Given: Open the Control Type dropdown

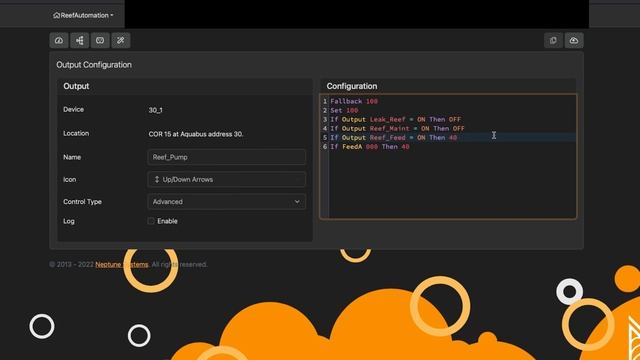Looking at the screenshot, I should pyautogui.click(x=227, y=202).
